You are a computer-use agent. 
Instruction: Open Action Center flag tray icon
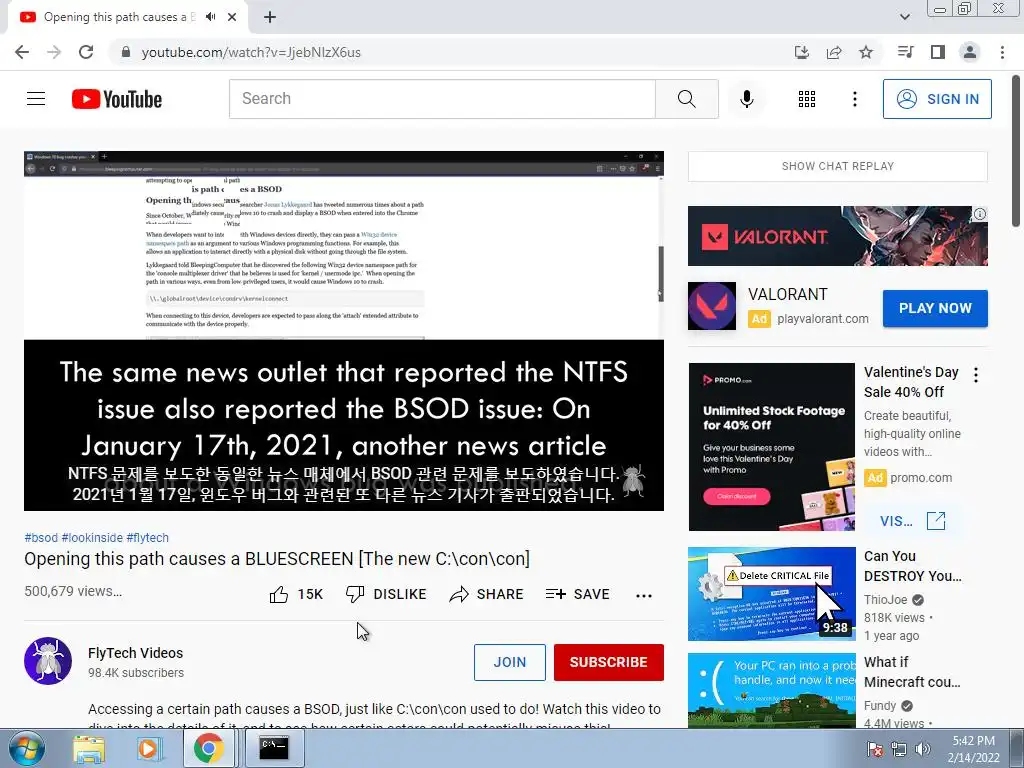875,749
